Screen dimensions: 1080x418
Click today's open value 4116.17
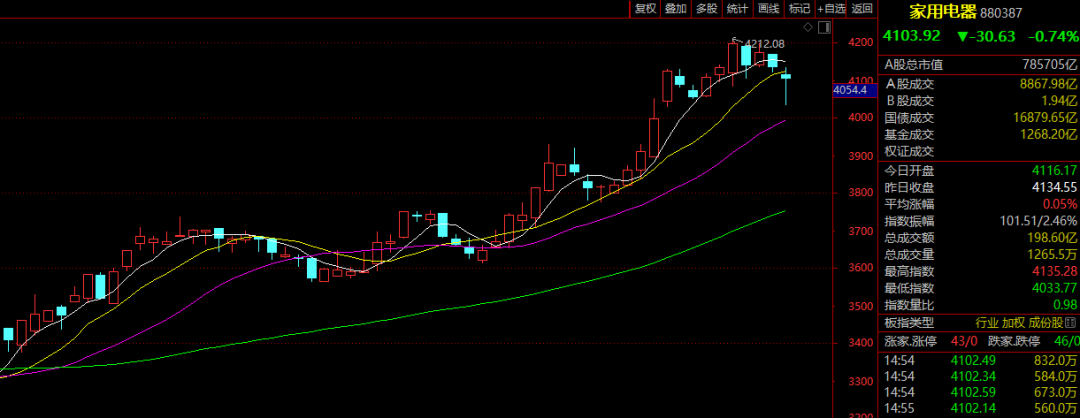[1055, 170]
